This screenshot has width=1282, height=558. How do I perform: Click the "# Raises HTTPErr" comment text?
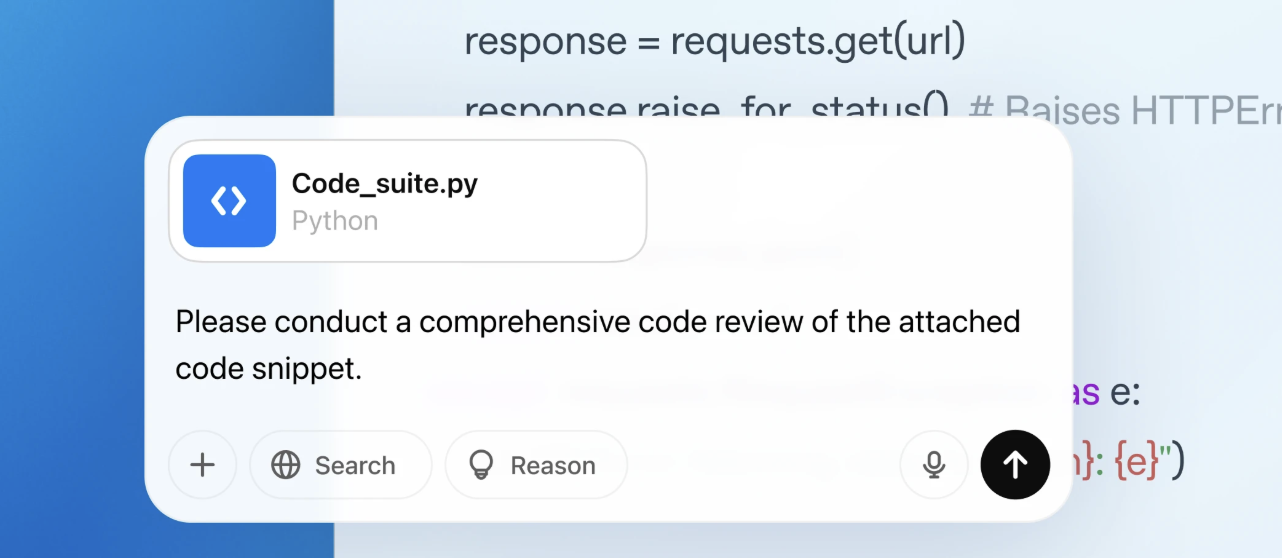(1126, 108)
